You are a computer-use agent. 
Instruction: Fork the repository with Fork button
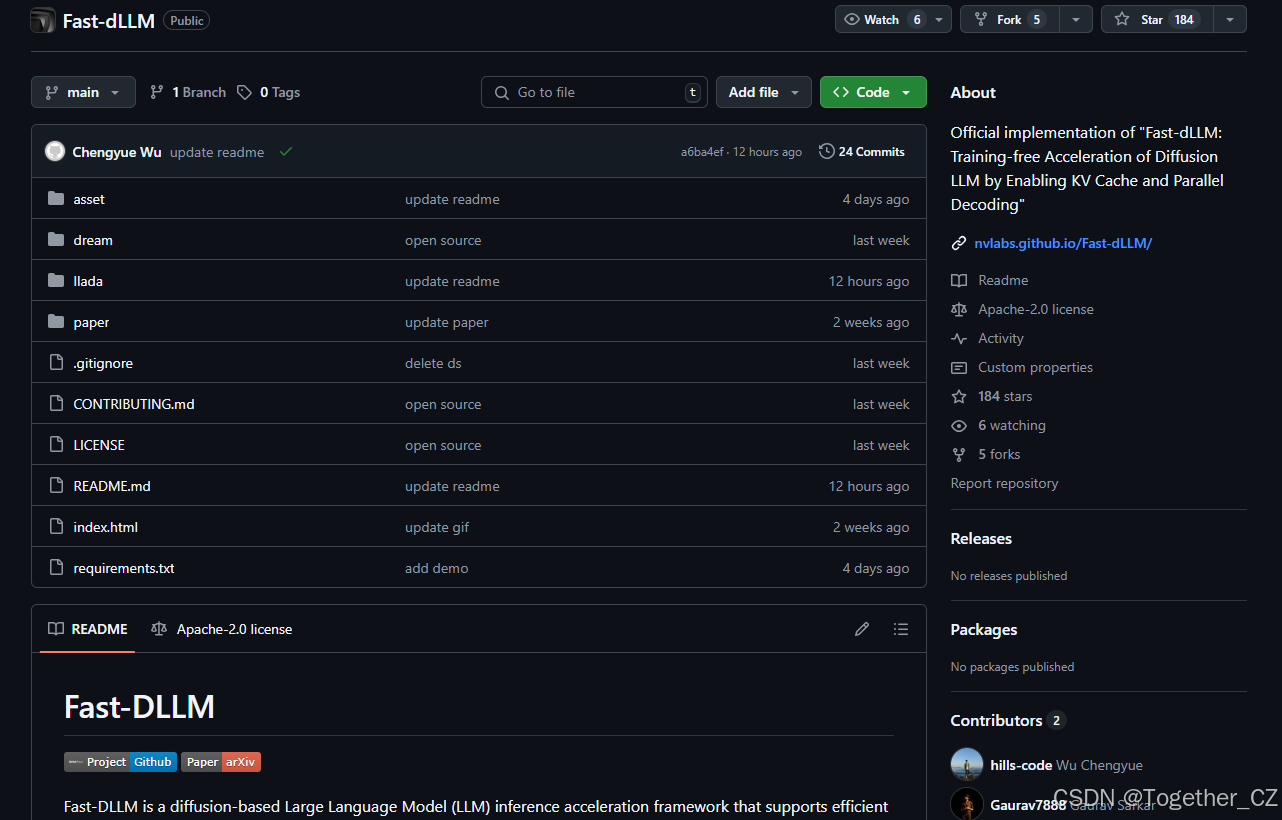pyautogui.click(x=1010, y=20)
